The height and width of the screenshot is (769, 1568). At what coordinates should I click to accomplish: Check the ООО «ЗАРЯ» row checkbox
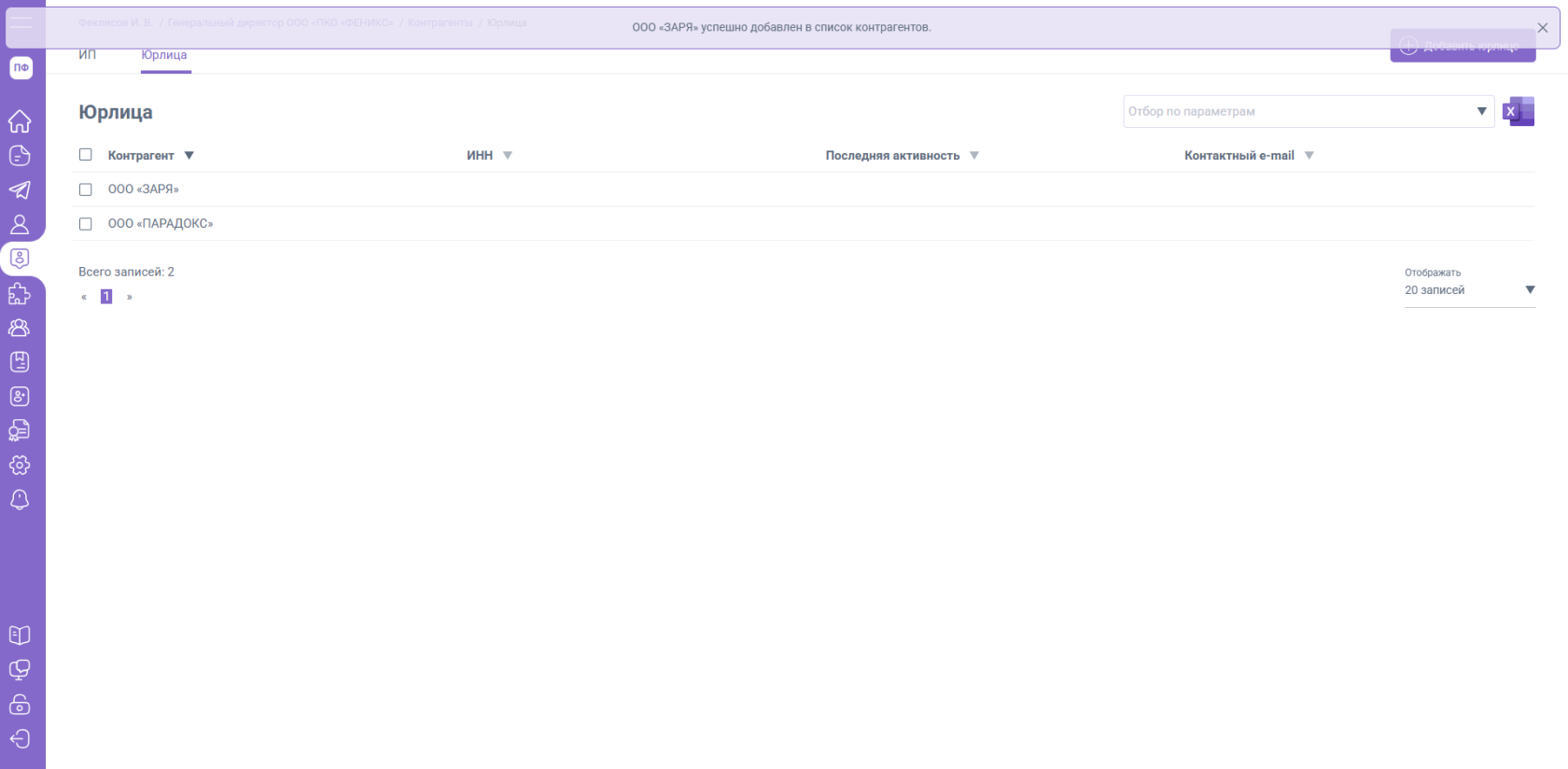point(86,189)
